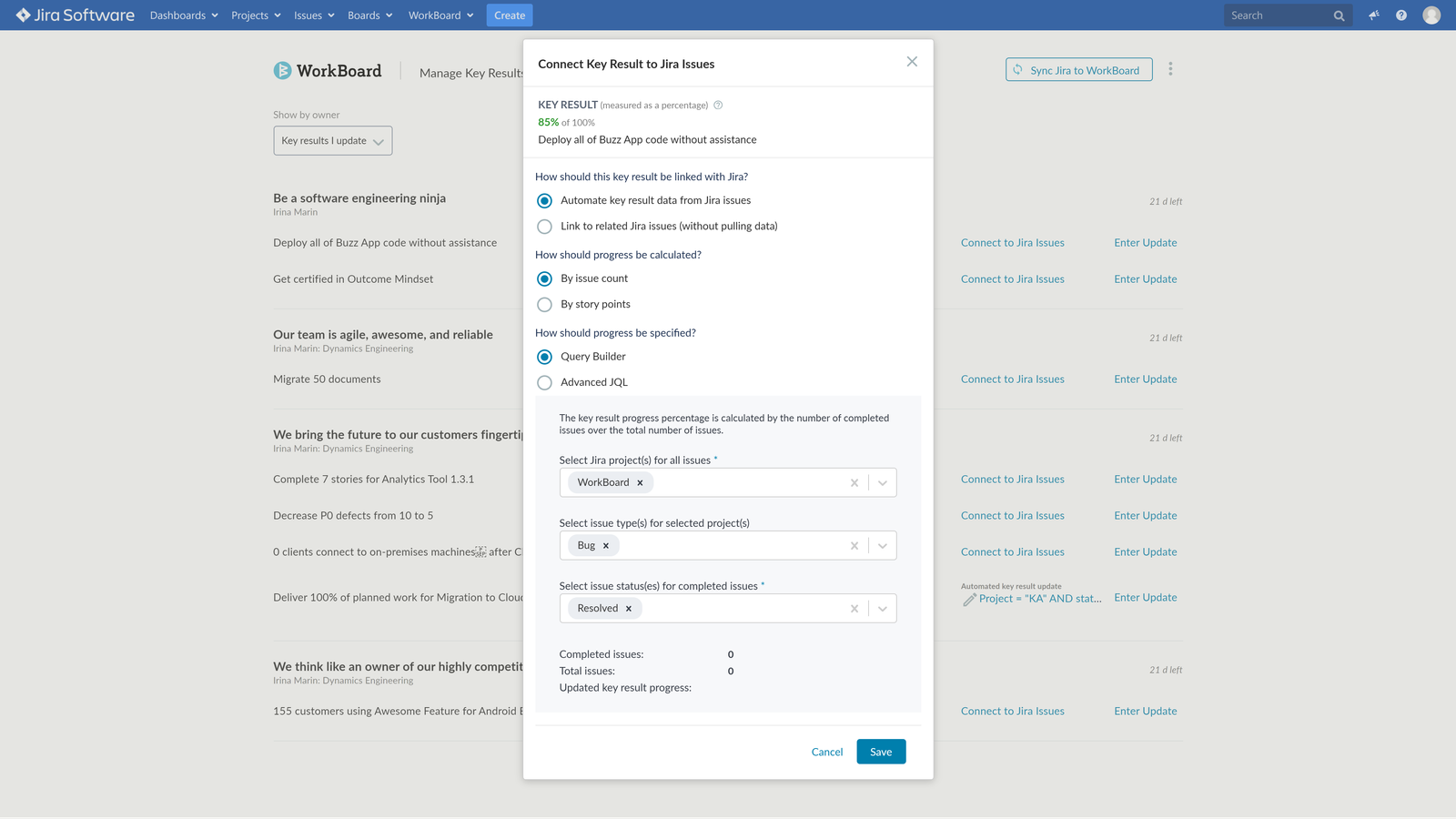Click the pencil edit icon for automated update
This screenshot has width=1456, height=819.
[x=969, y=600]
